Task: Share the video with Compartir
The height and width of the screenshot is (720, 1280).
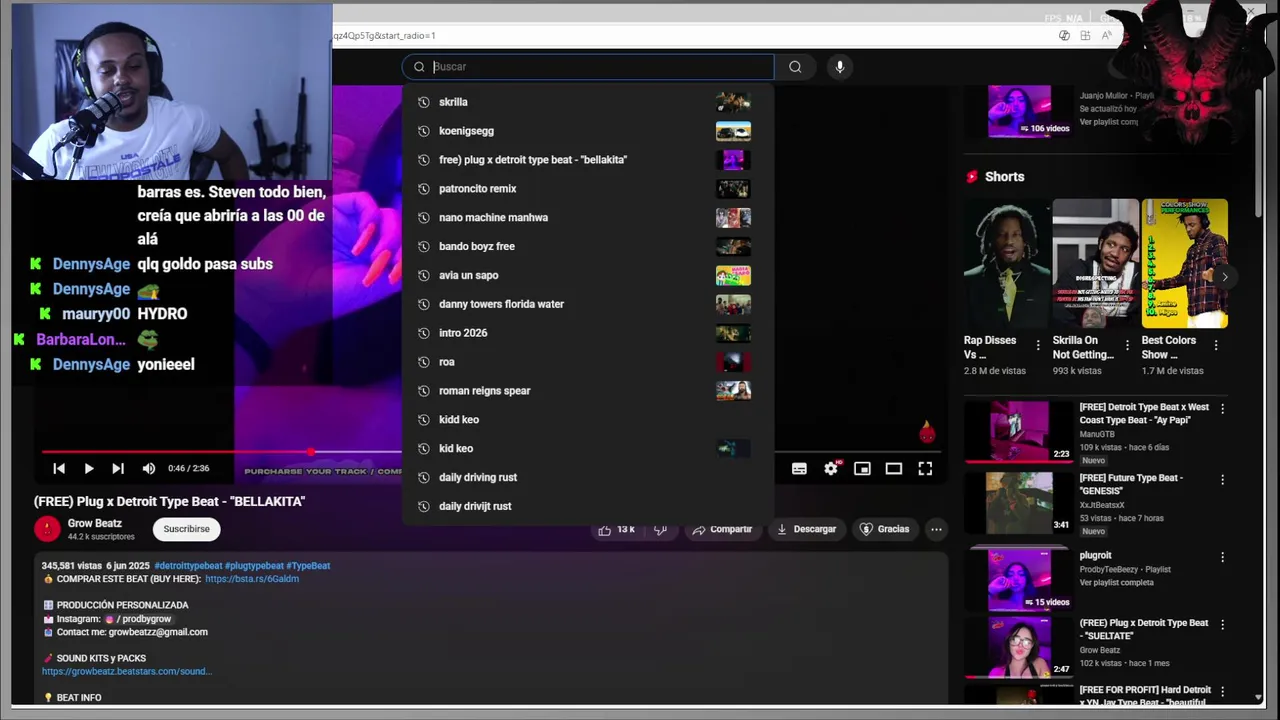Action: tap(722, 529)
